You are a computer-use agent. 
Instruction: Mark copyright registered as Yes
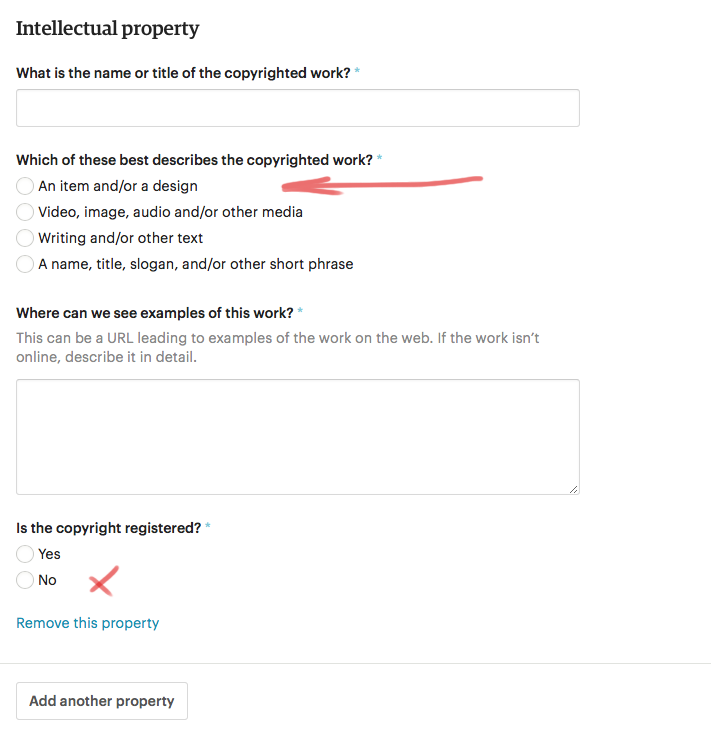tap(24, 554)
